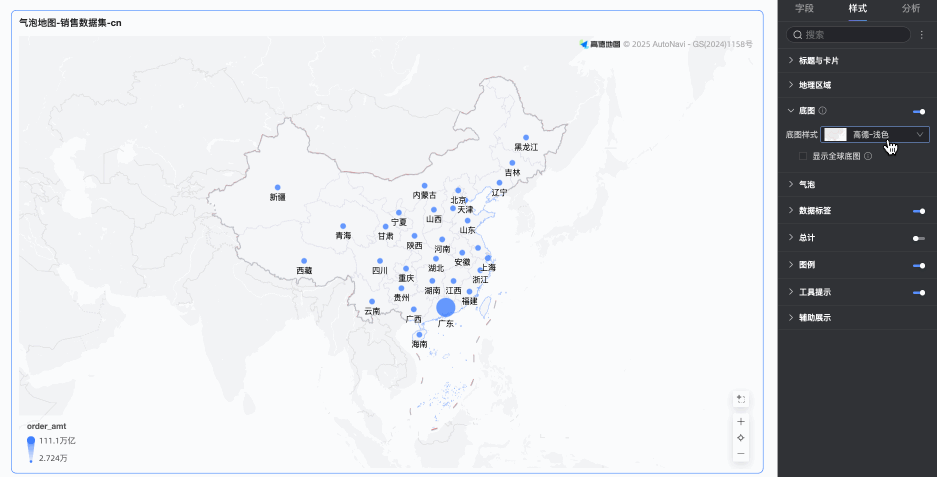Expand the 工具提示 section
This screenshot has width=937, height=477.
tap(791, 292)
